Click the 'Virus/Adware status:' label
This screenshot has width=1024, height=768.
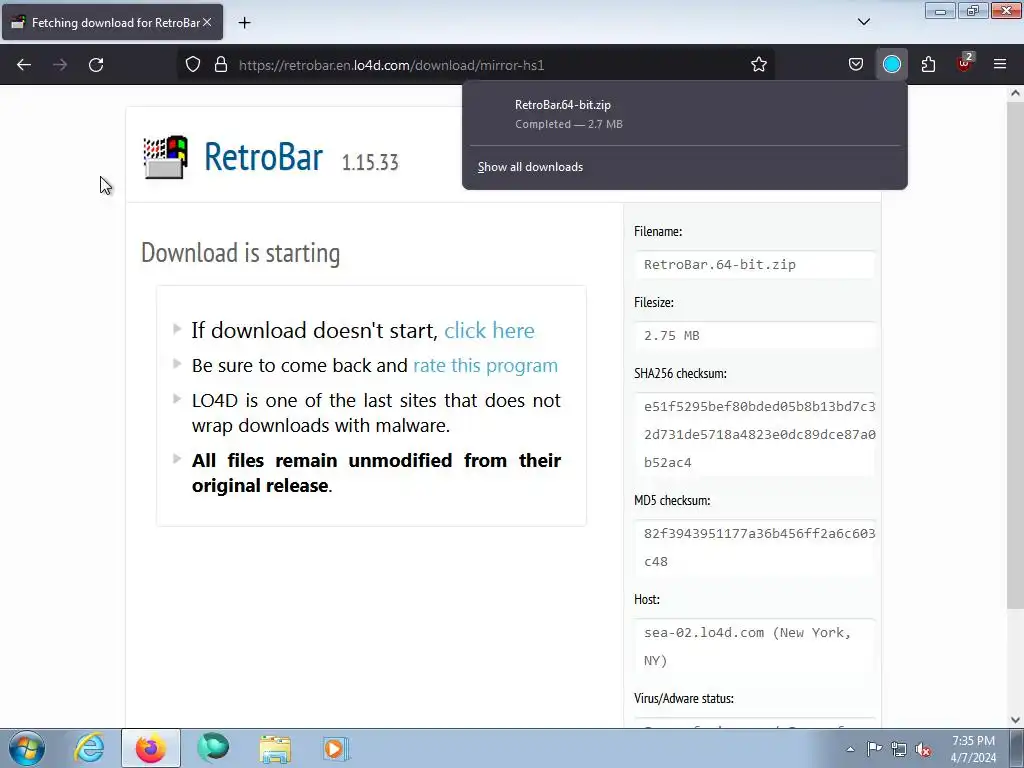[684, 699]
